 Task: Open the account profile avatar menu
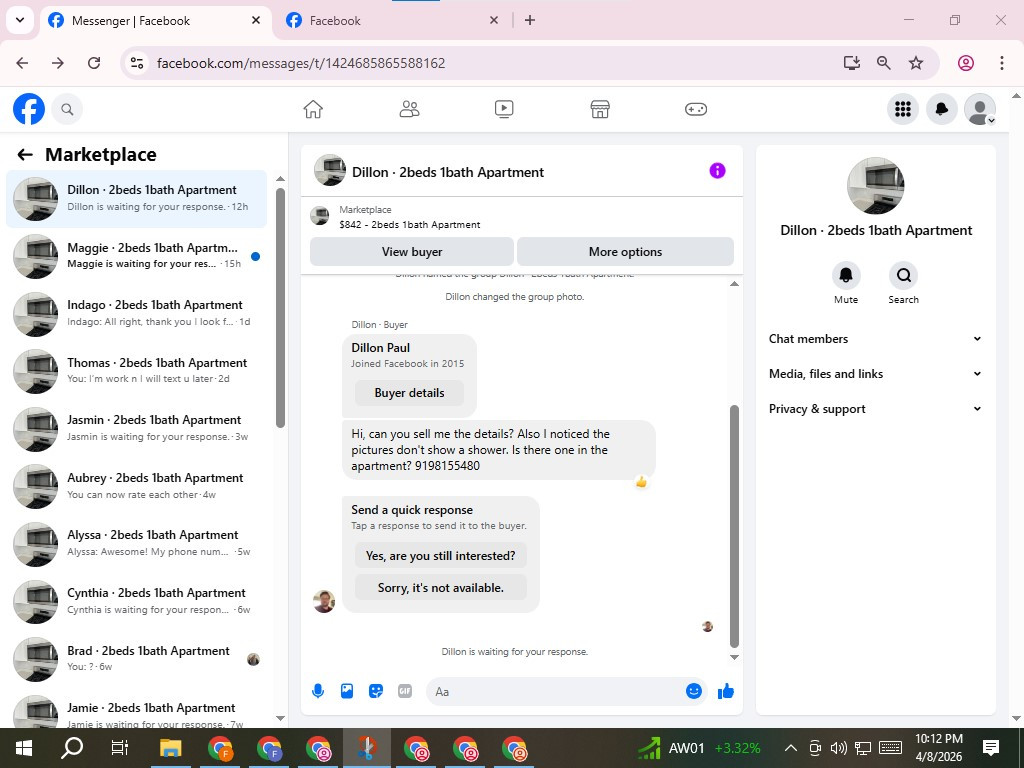[x=980, y=109]
